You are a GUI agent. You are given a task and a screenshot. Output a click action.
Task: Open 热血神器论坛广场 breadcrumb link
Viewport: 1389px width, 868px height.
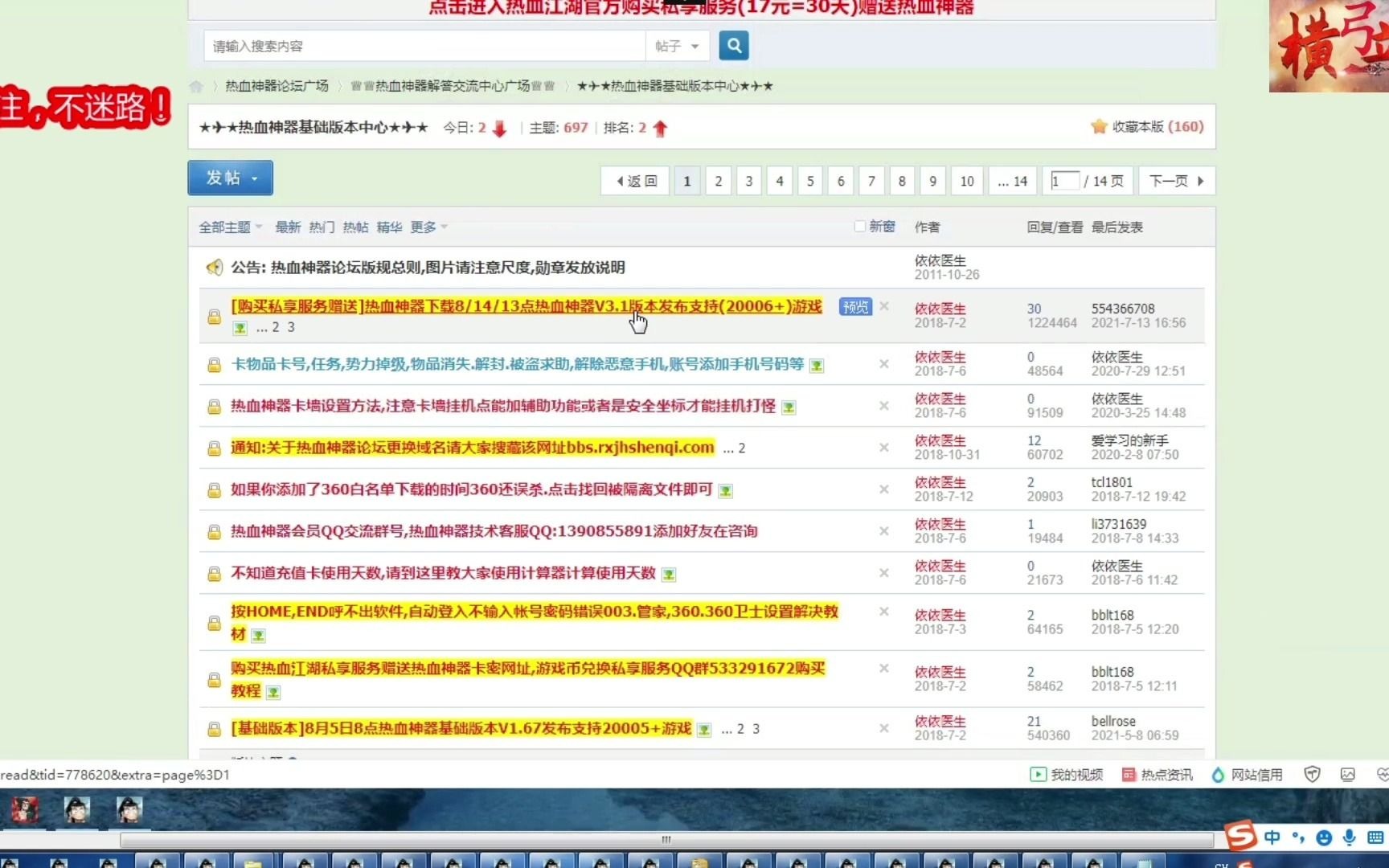277,86
